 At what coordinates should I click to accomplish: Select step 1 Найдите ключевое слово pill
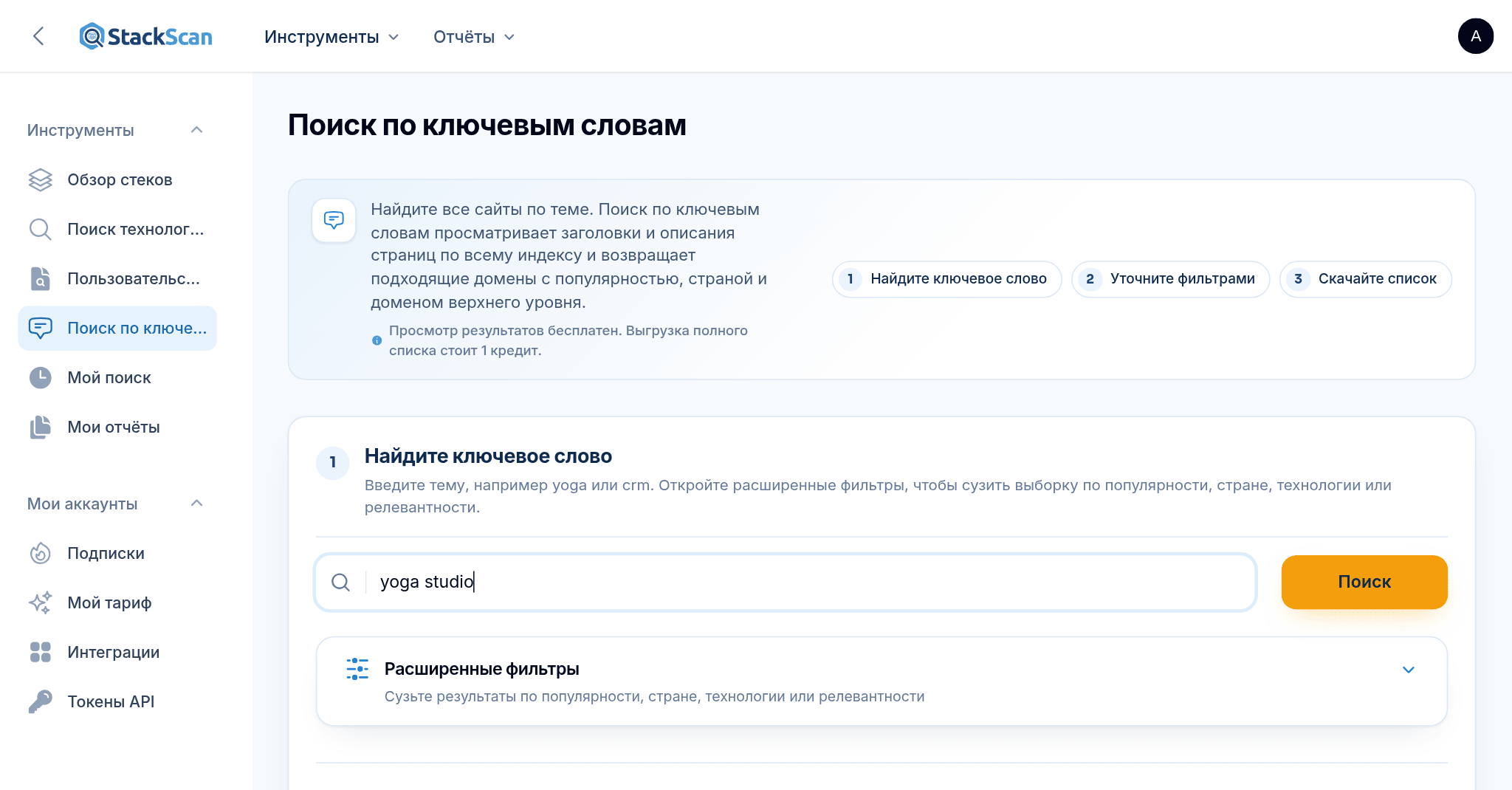[946, 279]
